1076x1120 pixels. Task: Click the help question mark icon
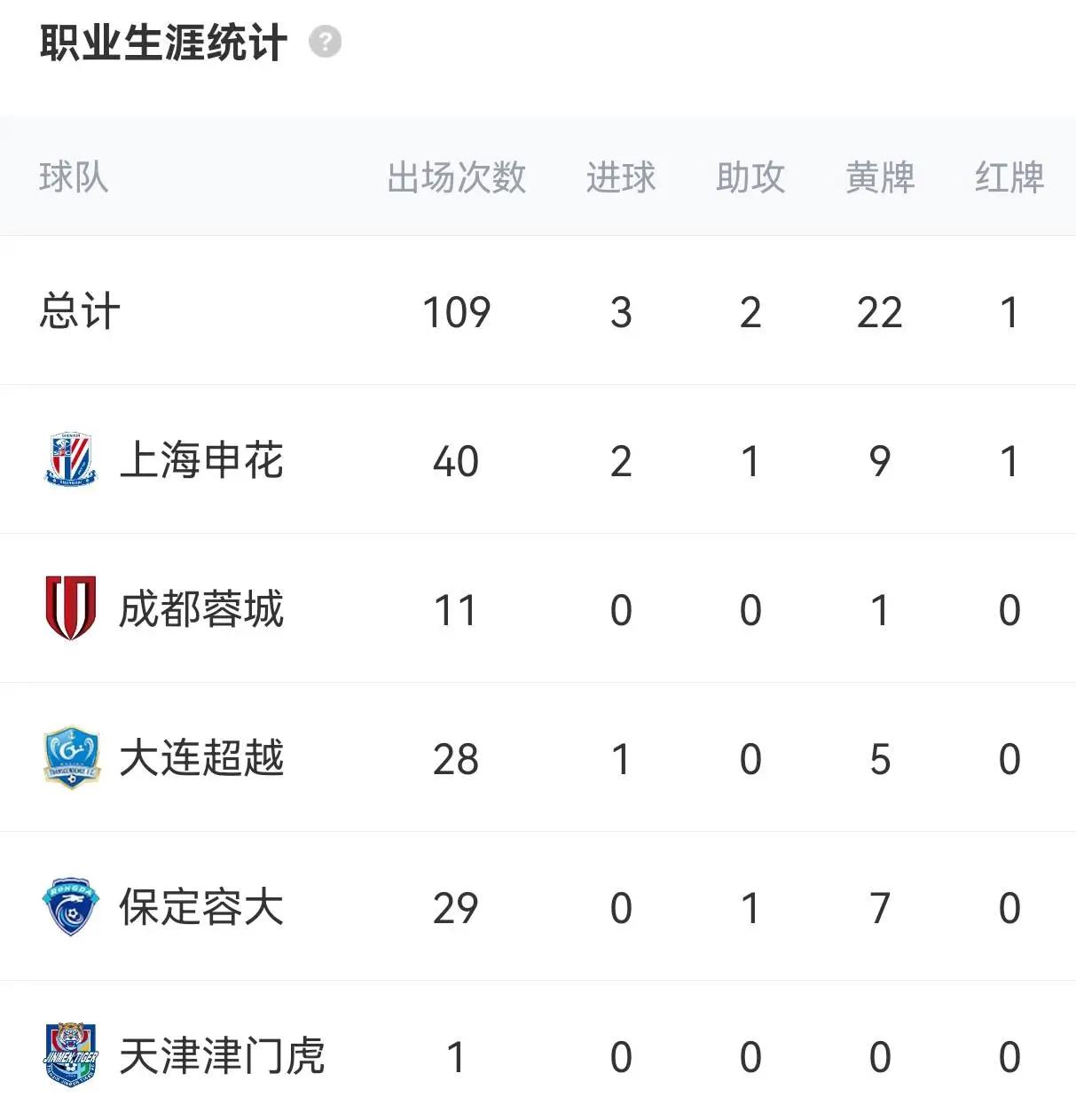point(325,42)
